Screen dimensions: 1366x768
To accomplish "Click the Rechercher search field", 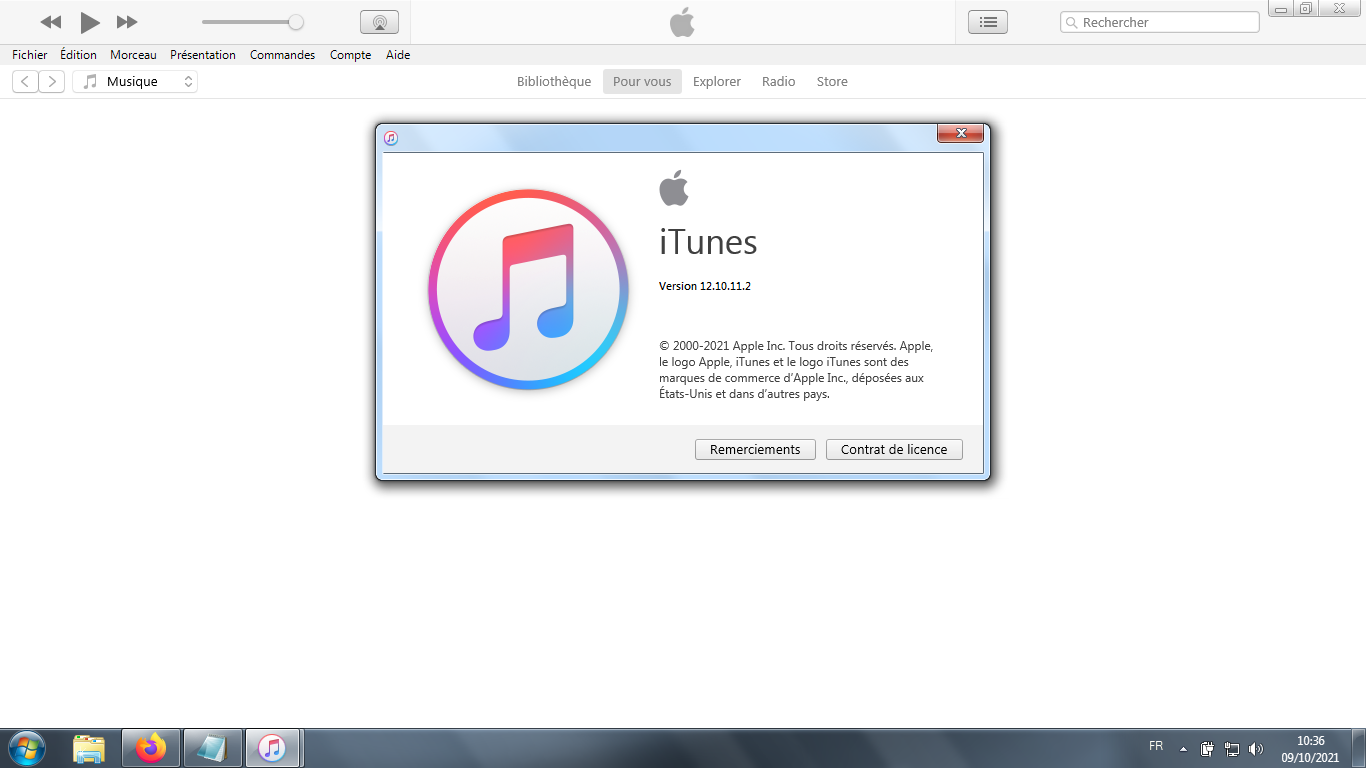I will point(1160,22).
